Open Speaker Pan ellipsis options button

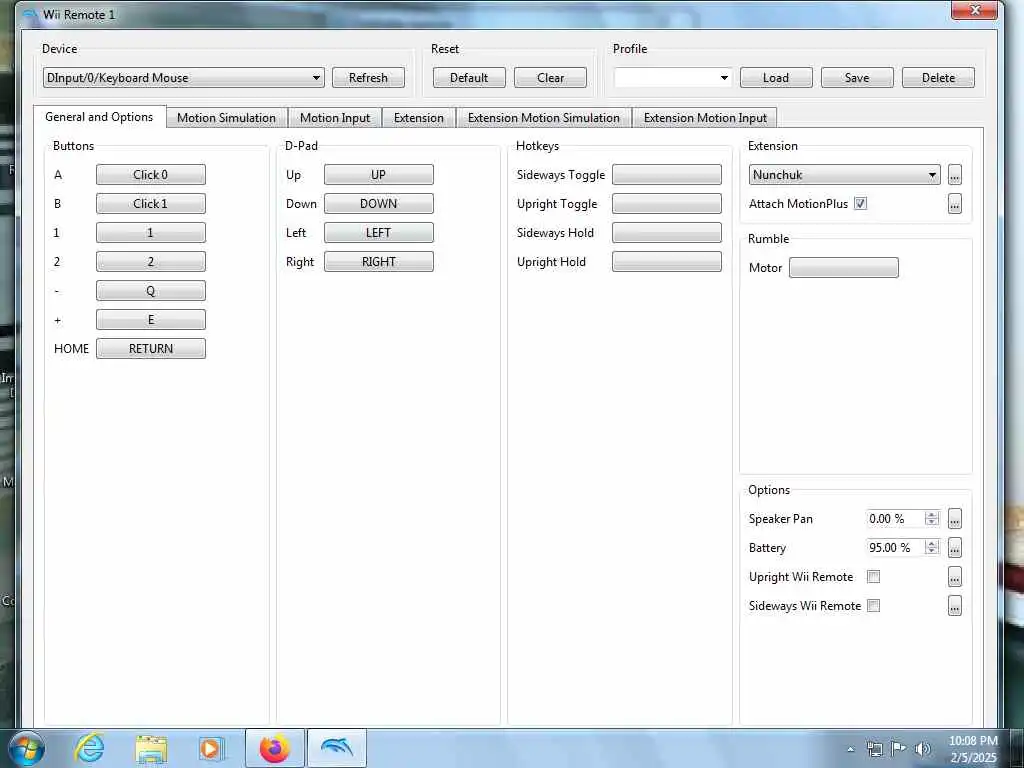point(955,519)
